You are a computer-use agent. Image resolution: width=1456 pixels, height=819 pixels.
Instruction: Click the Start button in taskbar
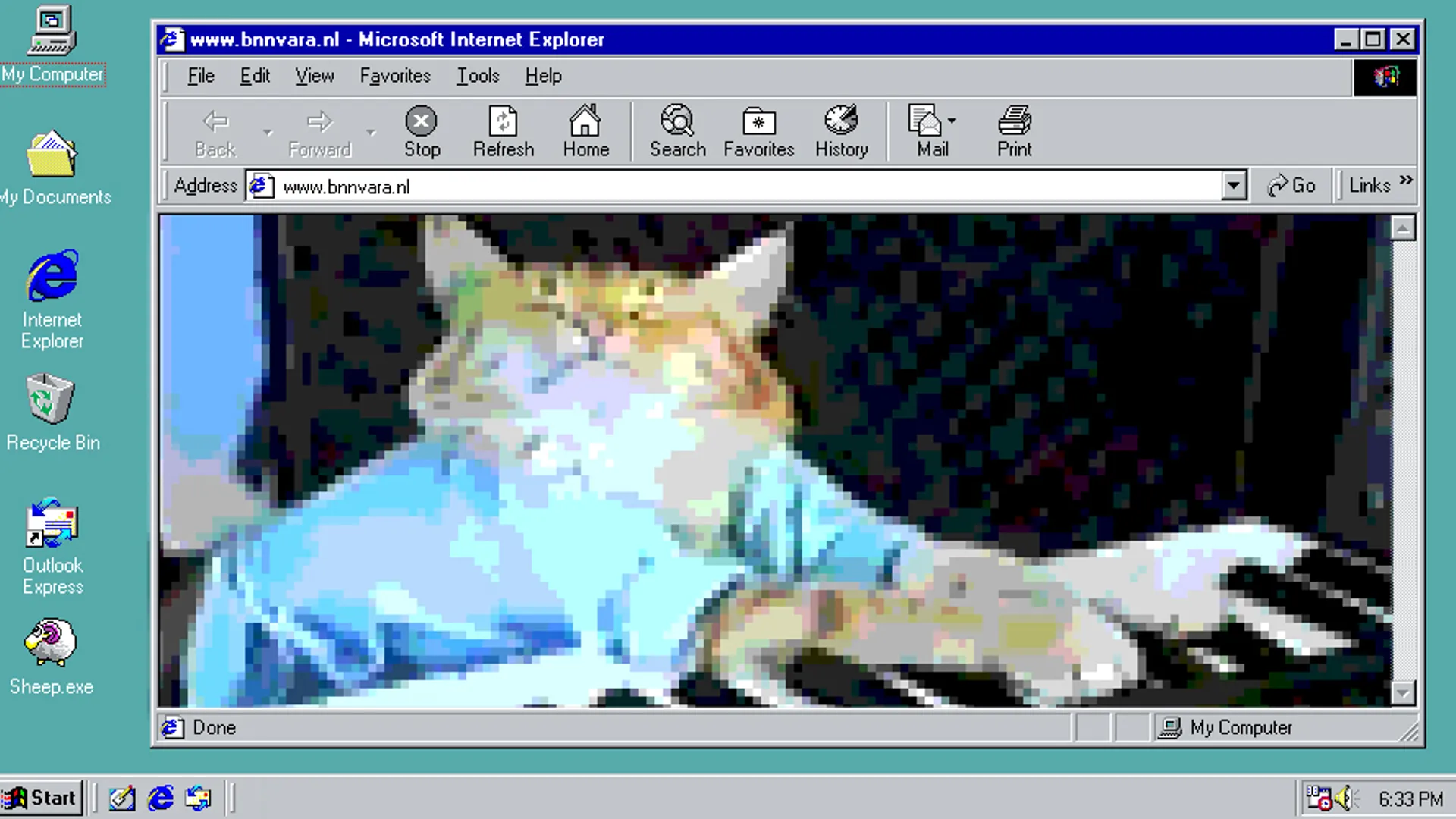coord(42,798)
